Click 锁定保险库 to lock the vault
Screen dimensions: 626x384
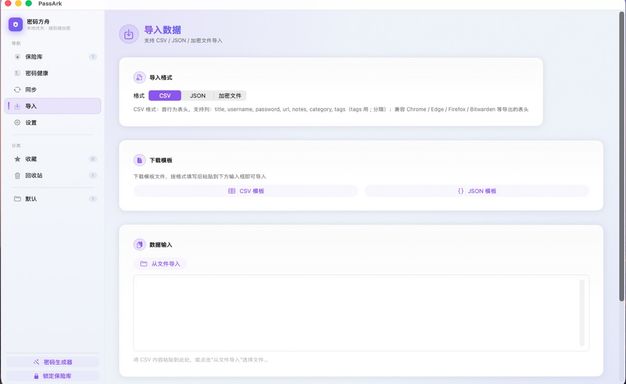53,376
